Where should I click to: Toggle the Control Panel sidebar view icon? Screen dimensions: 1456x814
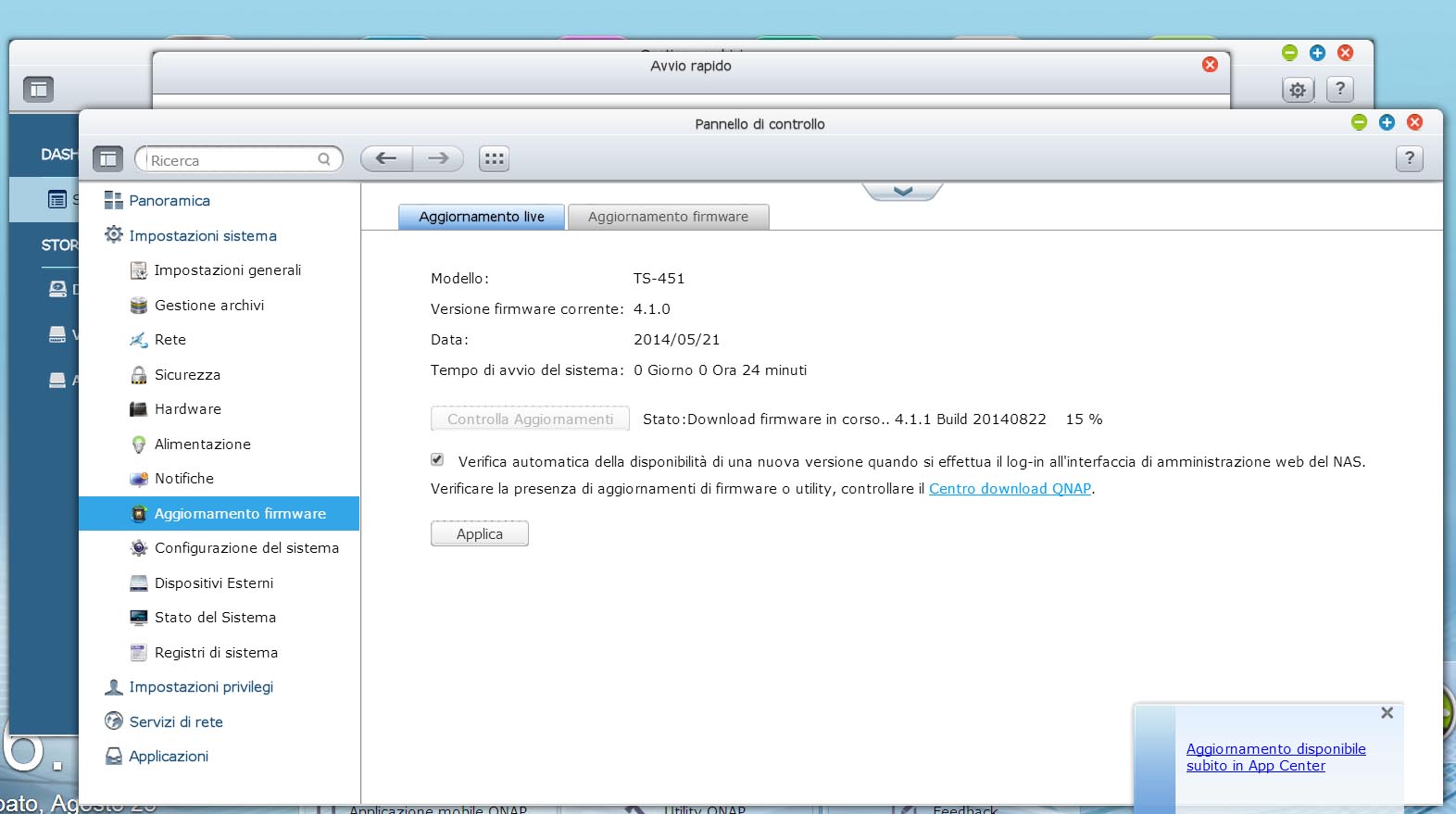(108, 159)
